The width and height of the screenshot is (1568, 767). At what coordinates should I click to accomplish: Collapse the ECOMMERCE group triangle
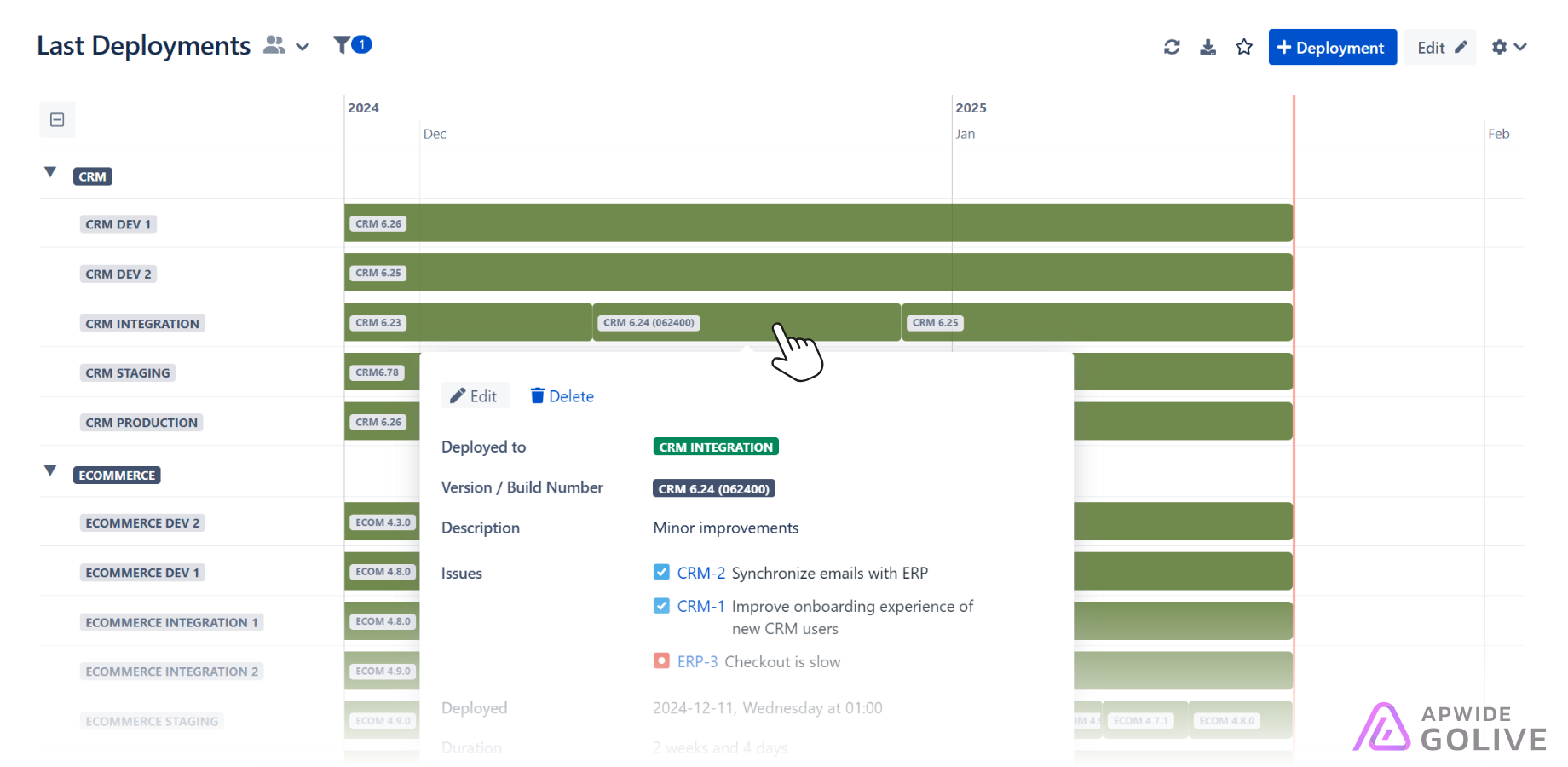[x=50, y=470]
